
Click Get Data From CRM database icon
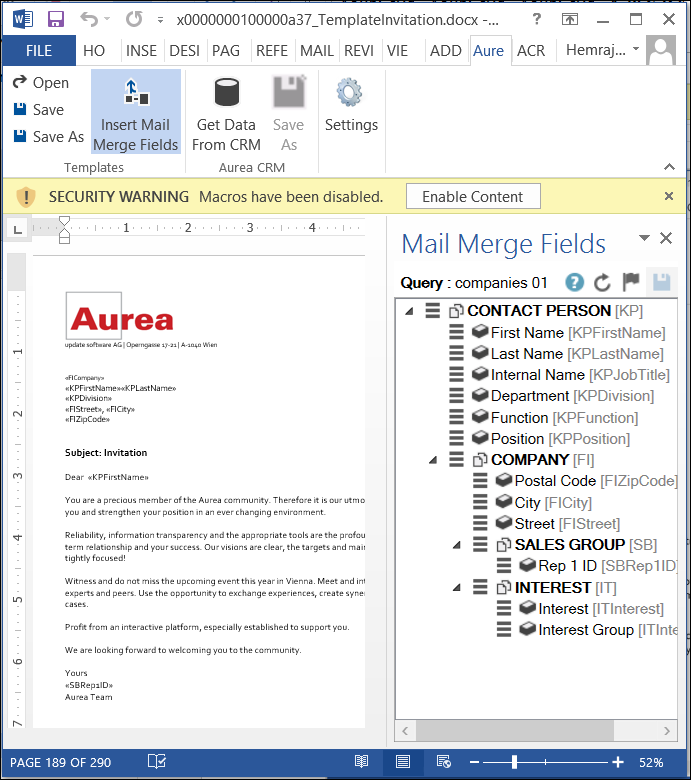(x=227, y=92)
